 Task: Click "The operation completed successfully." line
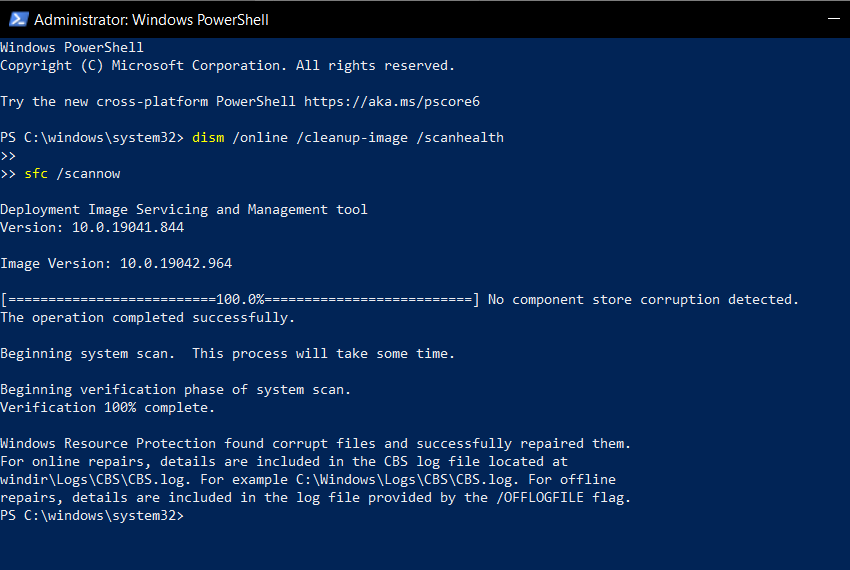[x=147, y=317]
